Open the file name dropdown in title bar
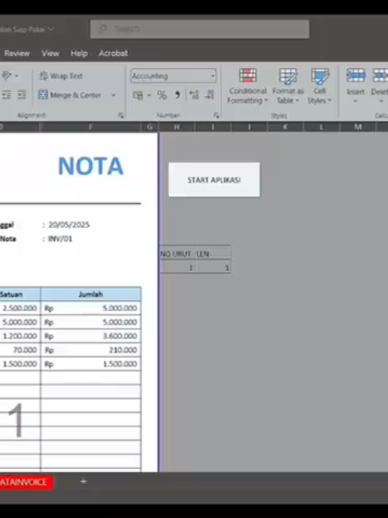The height and width of the screenshot is (518, 388). (51, 29)
